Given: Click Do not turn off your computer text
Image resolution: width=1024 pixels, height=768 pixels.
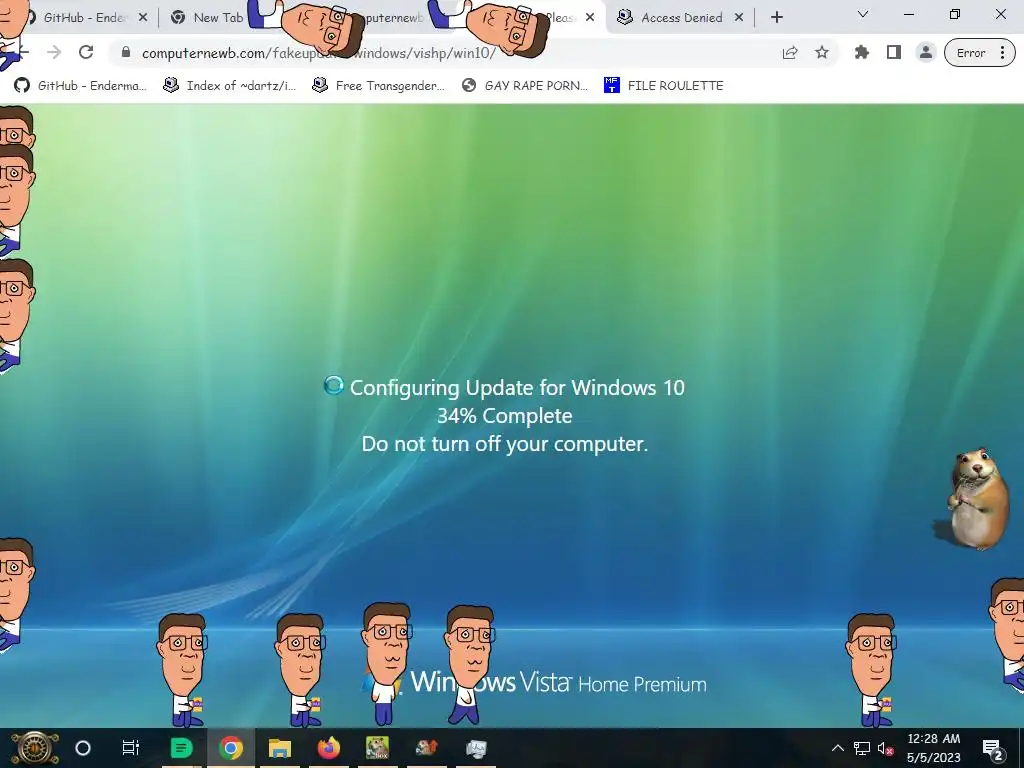Looking at the screenshot, I should [x=505, y=443].
